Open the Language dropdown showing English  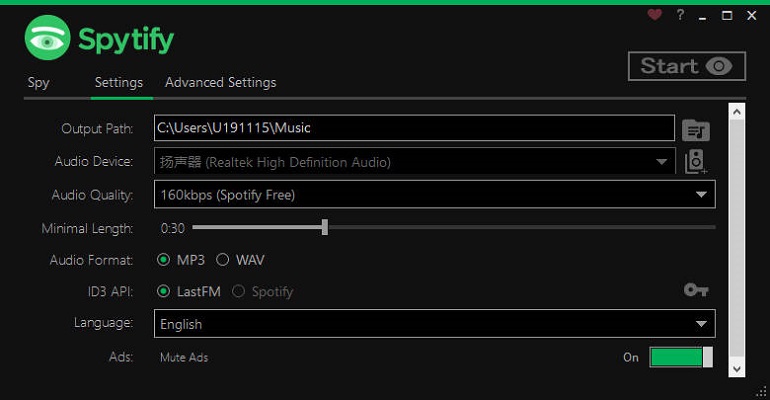point(435,324)
